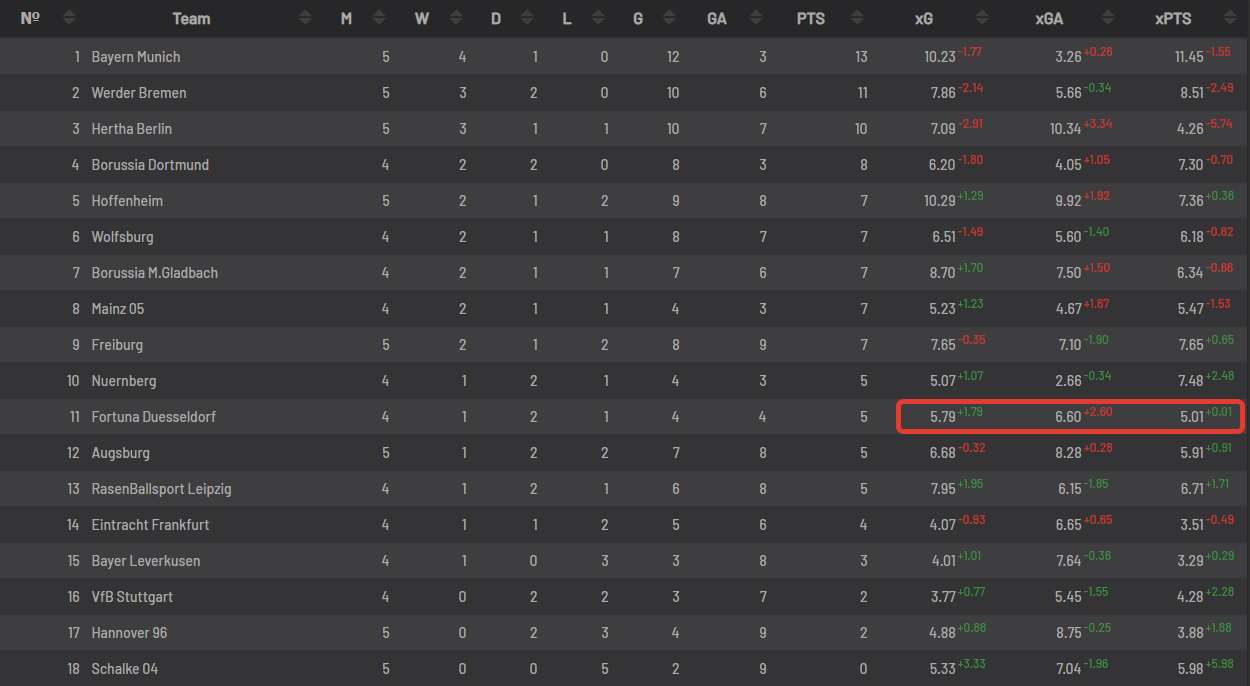
Task: Click the sort arrows next to Team header
Action: coord(307,18)
